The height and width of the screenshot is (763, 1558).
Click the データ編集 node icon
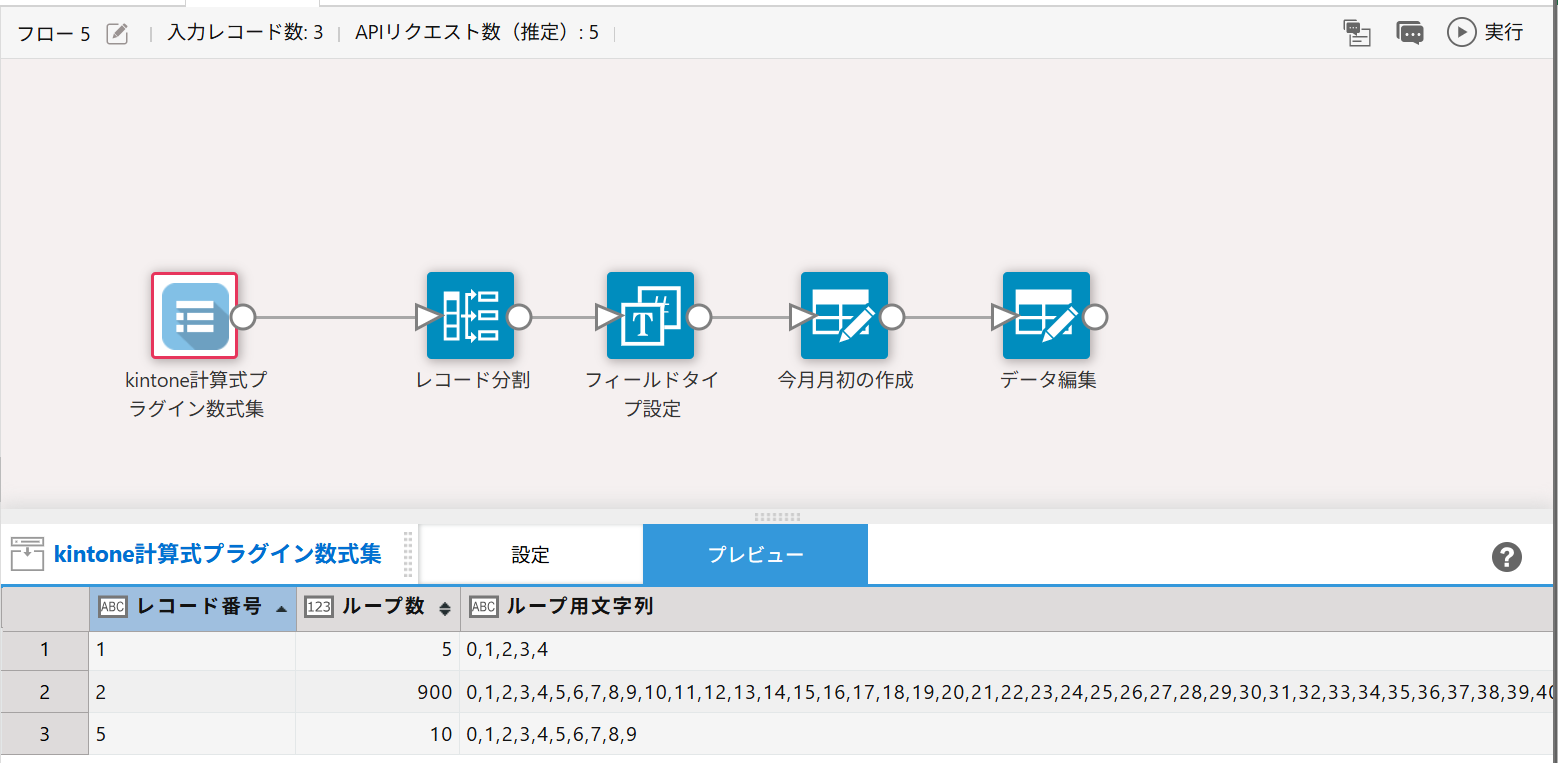pos(1046,316)
